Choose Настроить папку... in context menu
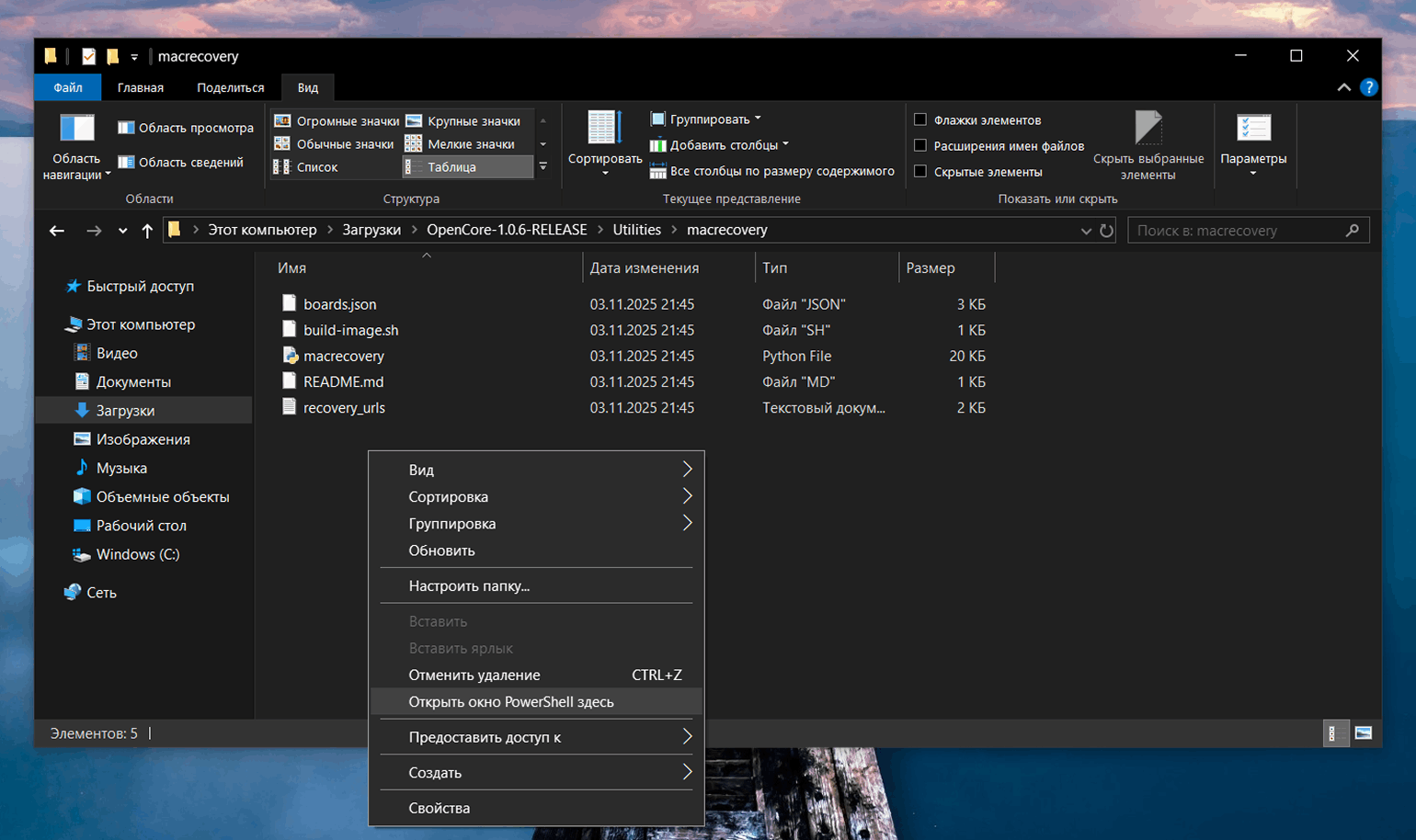 point(536,585)
